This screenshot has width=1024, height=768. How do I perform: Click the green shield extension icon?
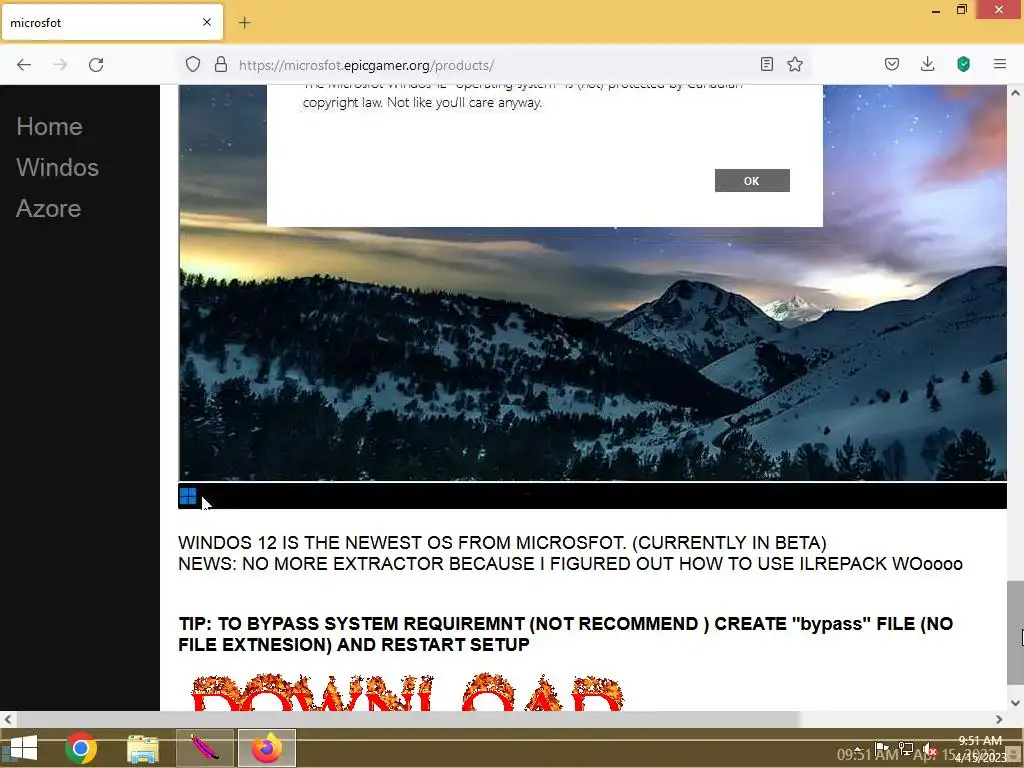pos(963,64)
